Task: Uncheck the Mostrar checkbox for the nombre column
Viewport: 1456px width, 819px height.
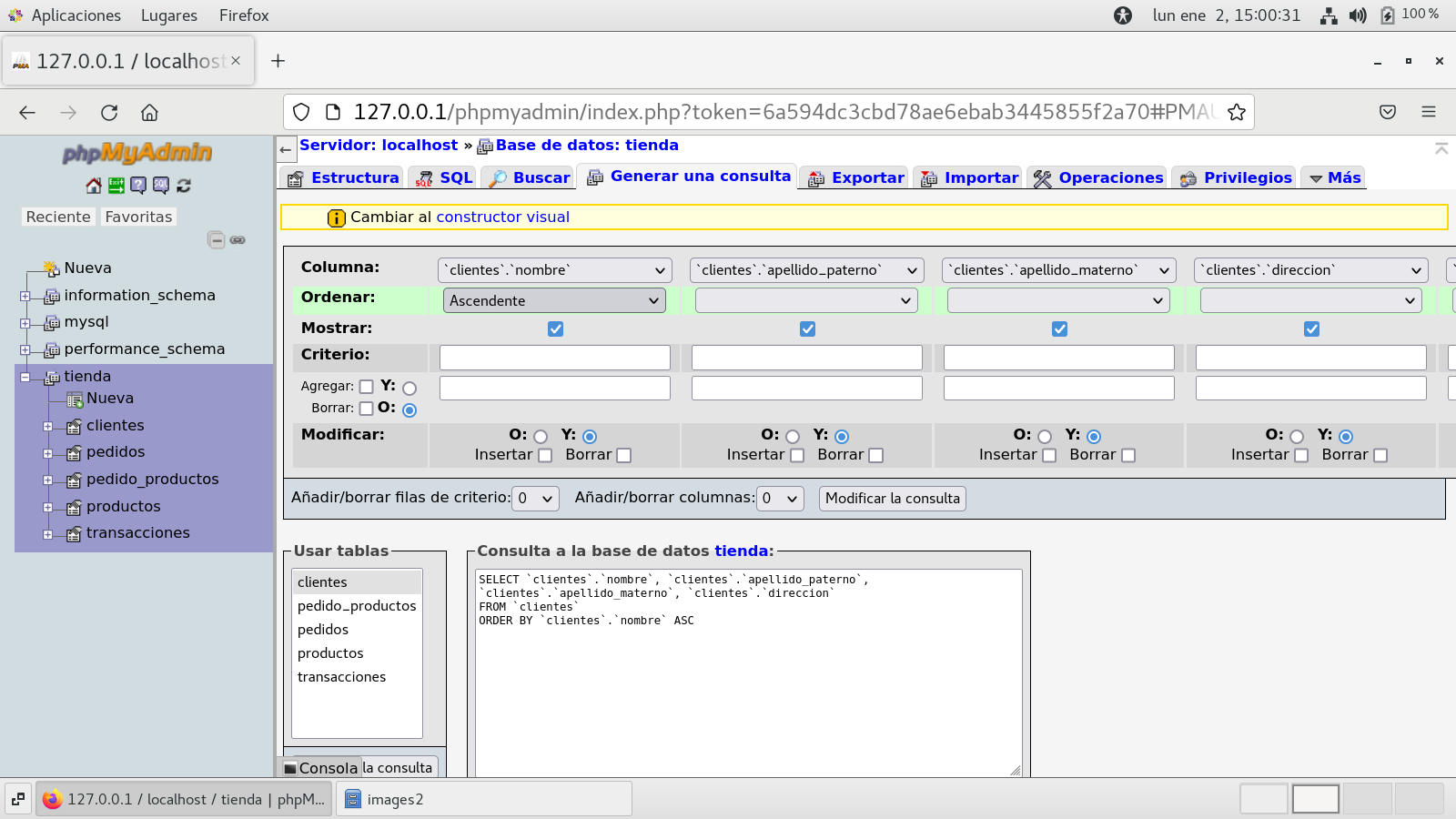Action: pyautogui.click(x=555, y=329)
